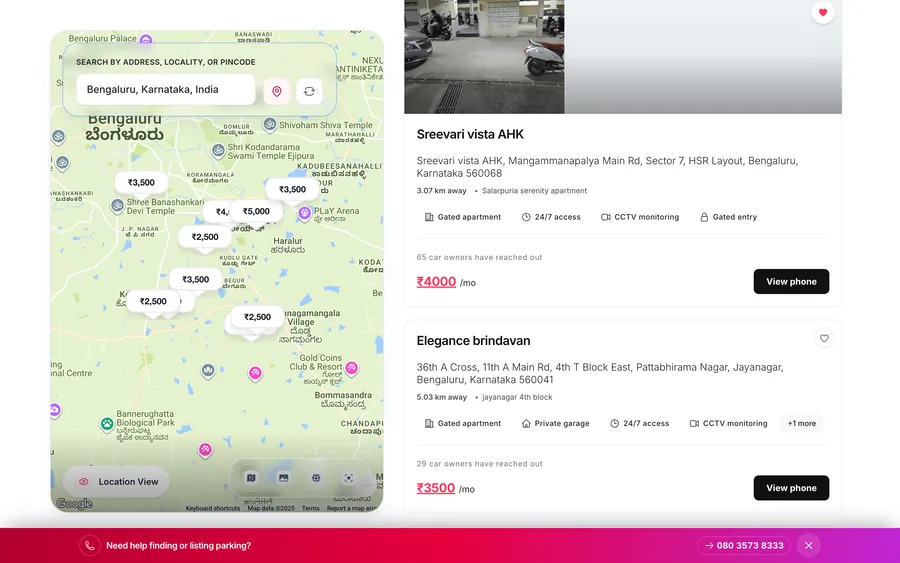Click the location pin icon beside search
Image resolution: width=900 pixels, height=563 pixels.
click(x=277, y=91)
